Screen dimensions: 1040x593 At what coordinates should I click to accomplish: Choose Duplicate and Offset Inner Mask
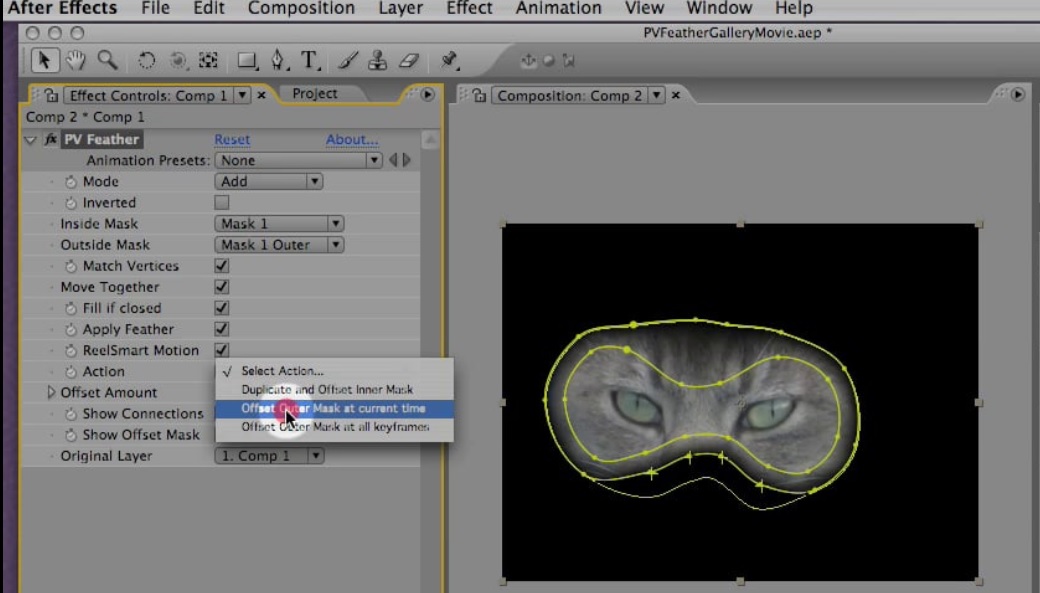(x=334, y=389)
